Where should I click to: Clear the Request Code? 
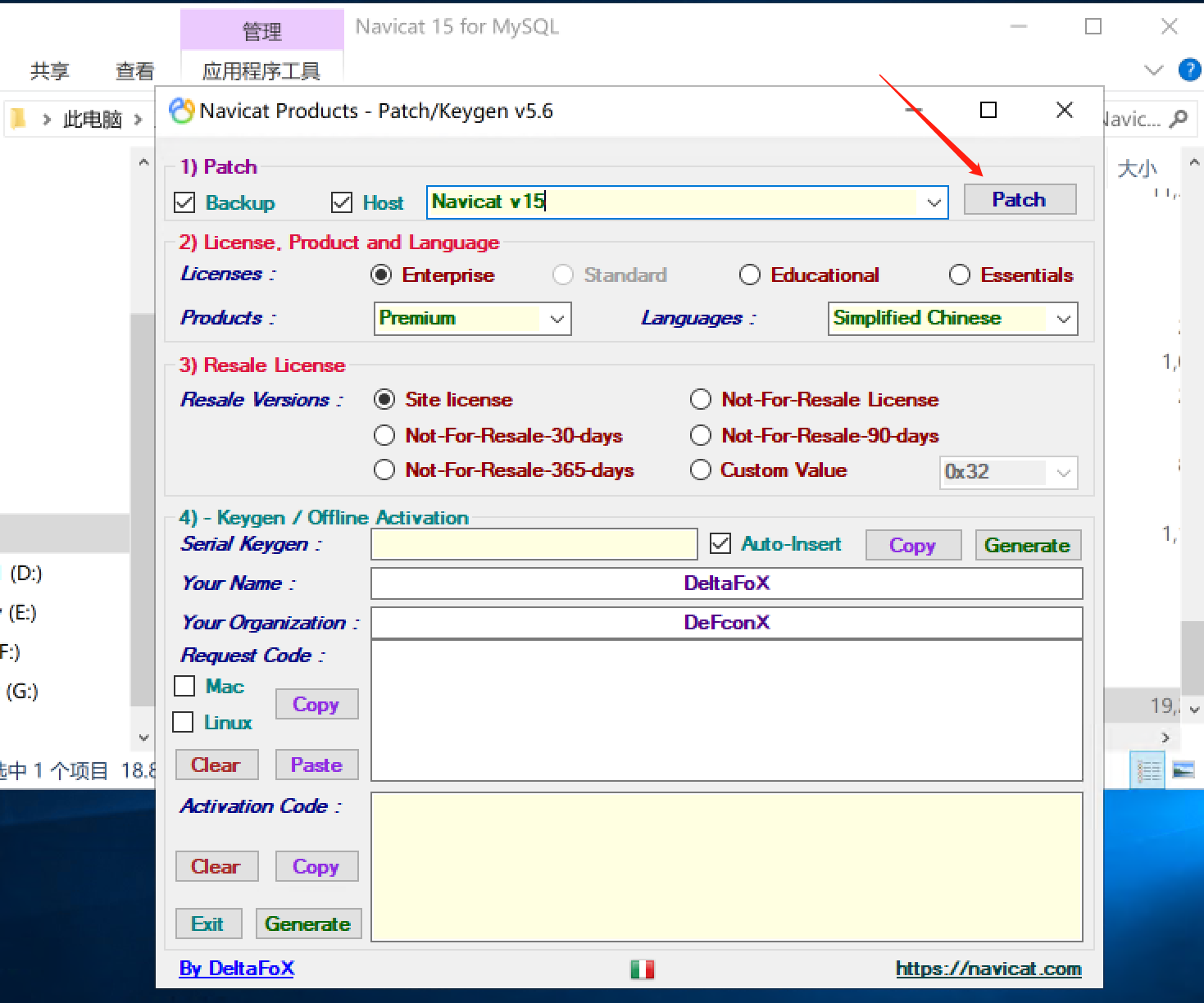click(x=216, y=765)
